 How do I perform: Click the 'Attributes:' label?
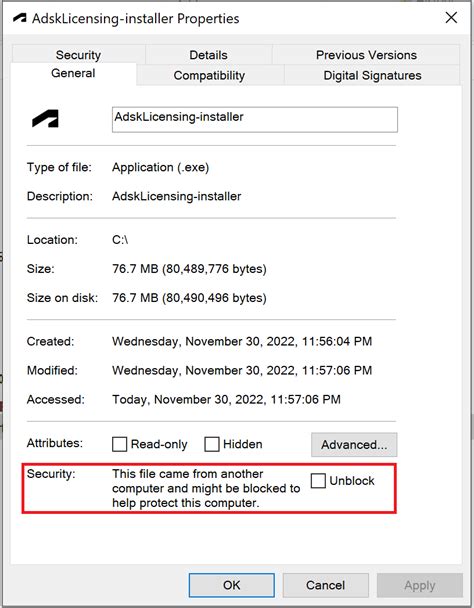[55, 443]
